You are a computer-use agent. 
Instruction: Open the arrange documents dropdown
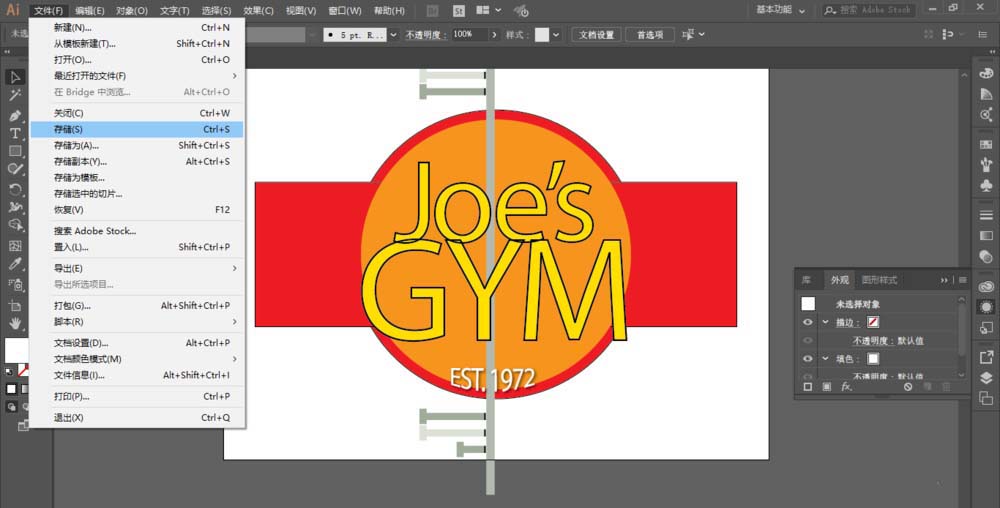click(489, 11)
